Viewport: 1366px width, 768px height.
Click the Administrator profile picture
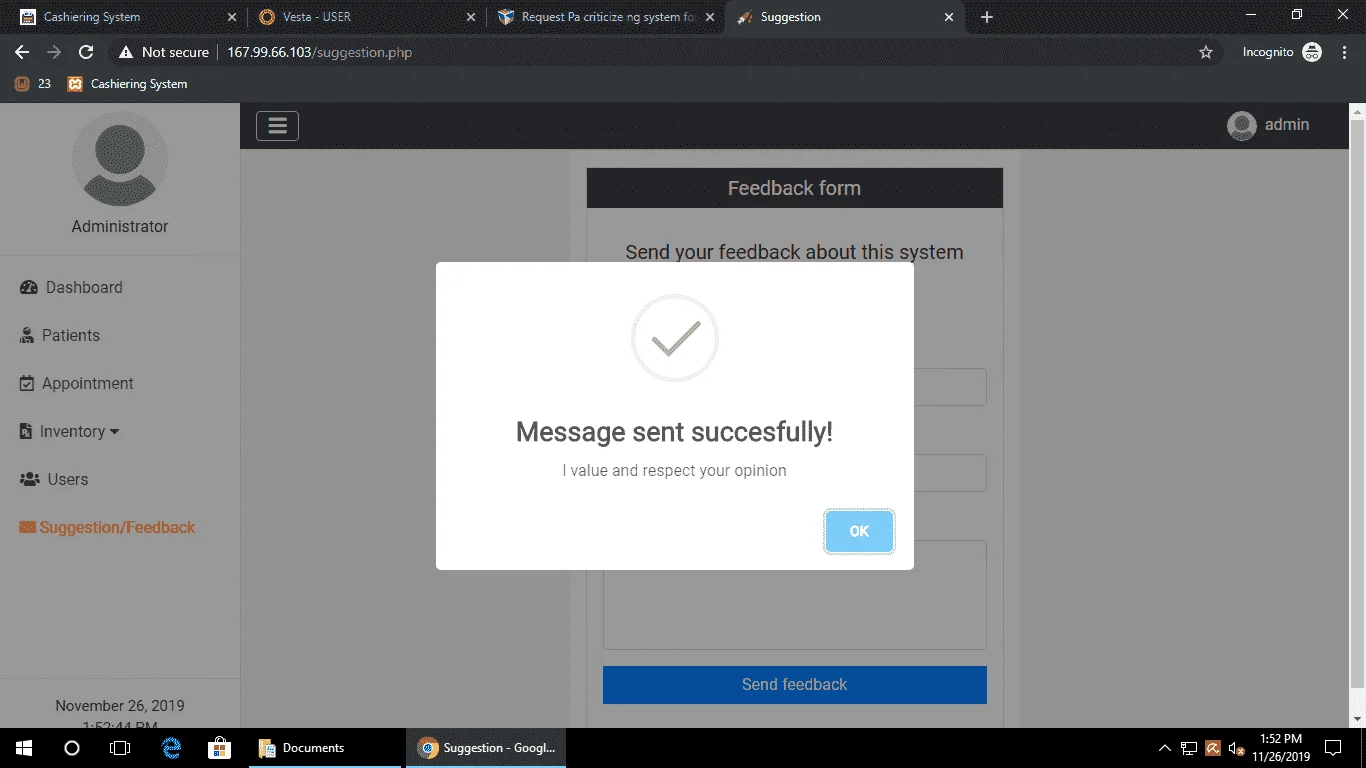coord(120,159)
